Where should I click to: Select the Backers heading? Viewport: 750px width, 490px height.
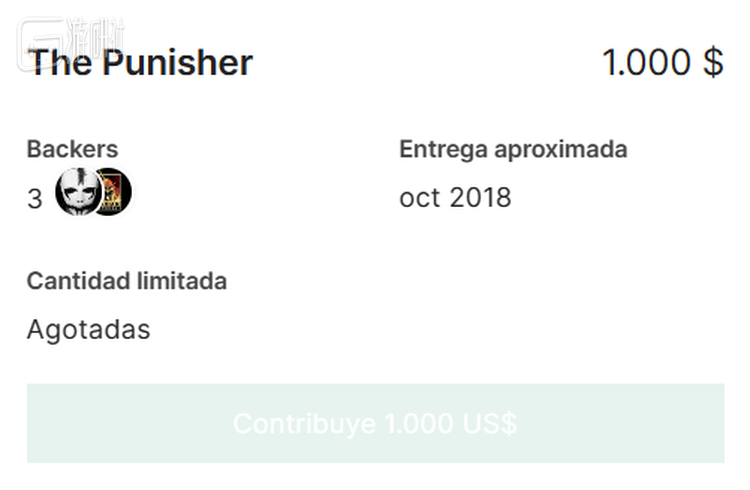(72, 149)
